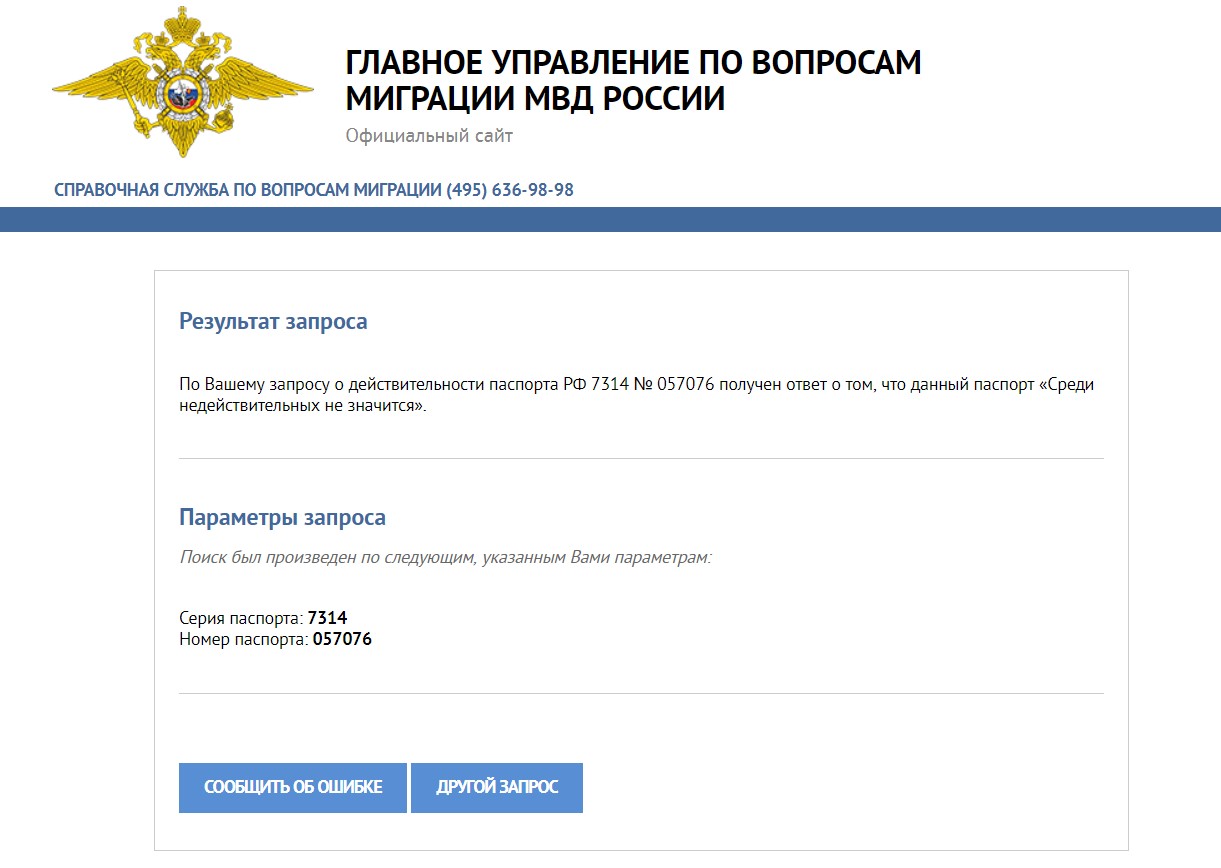Click the 'Номер паспорта: 057076' line

[275, 639]
